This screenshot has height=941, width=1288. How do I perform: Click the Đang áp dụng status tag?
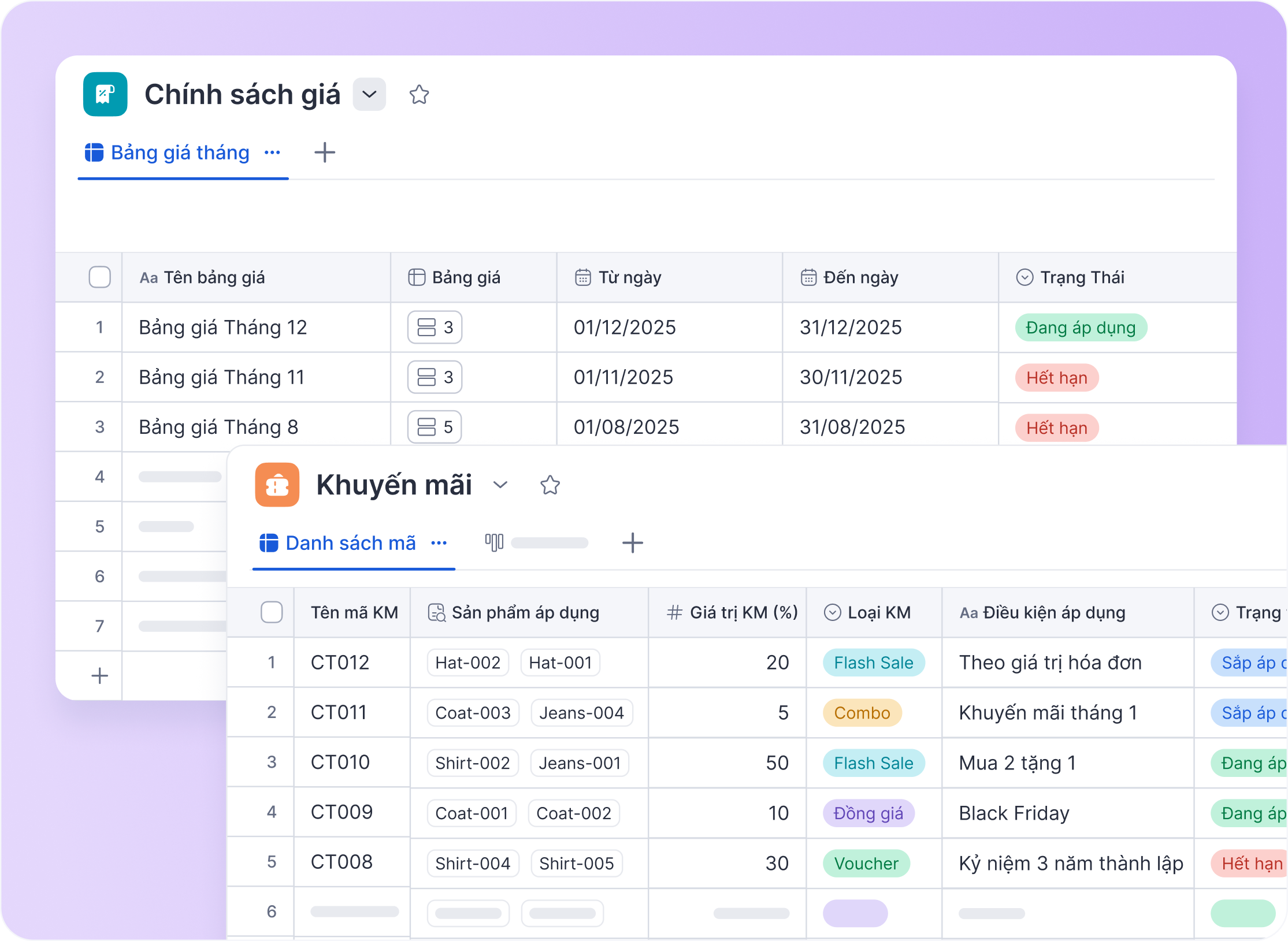coord(1080,328)
